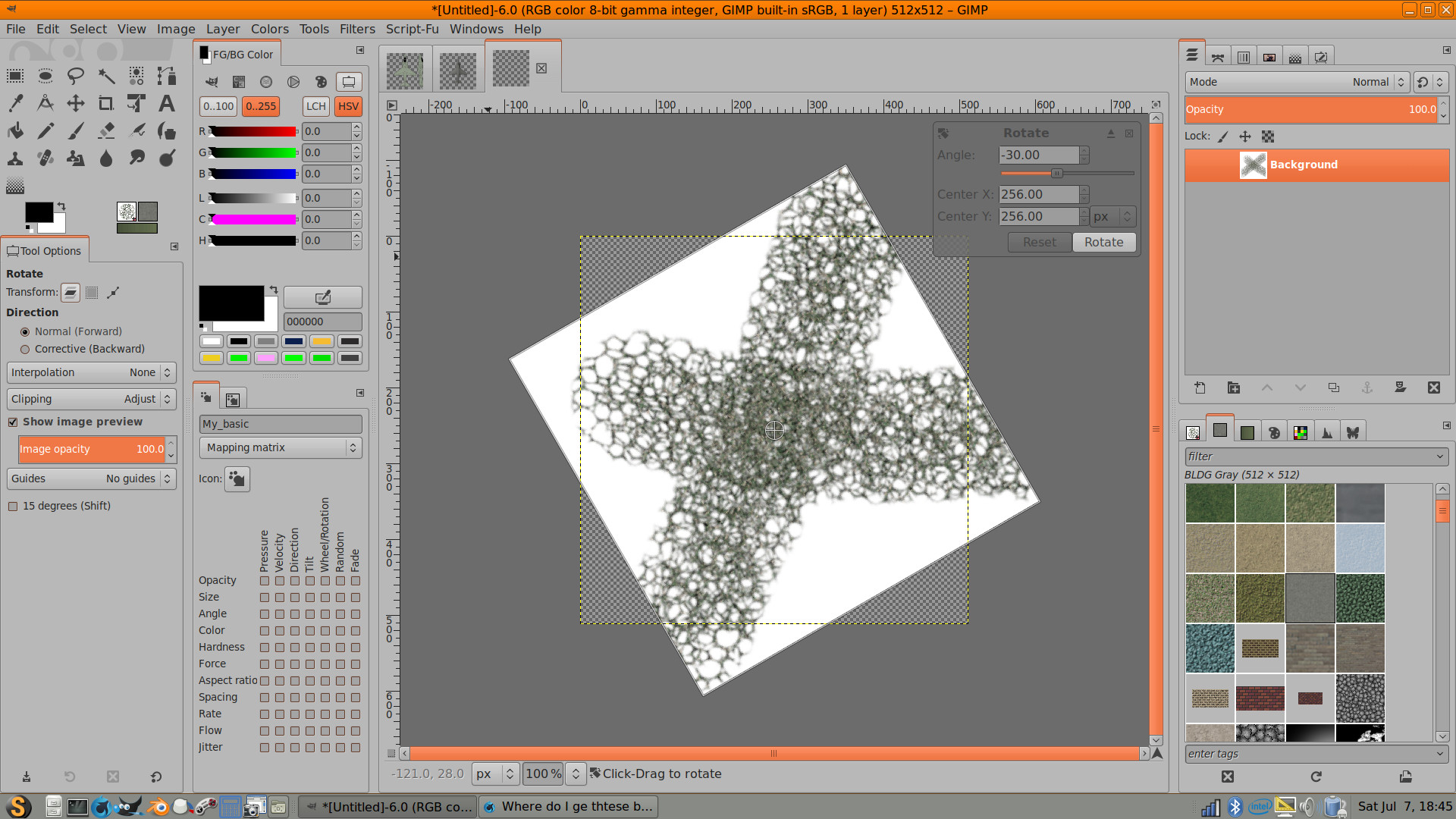The image size is (1456, 819).
Task: Click the green color history swatch
Action: point(239,358)
